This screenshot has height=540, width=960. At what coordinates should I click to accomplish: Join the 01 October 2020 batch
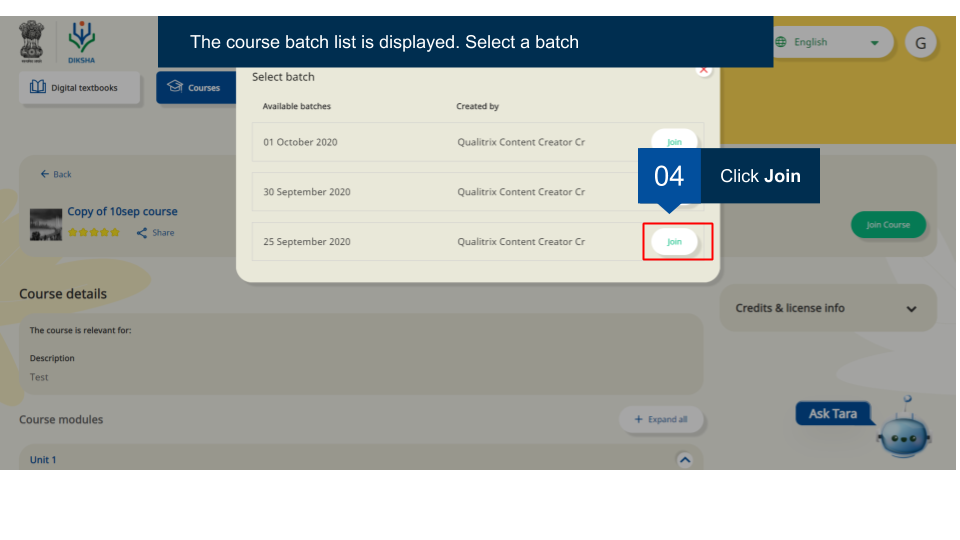[674, 142]
